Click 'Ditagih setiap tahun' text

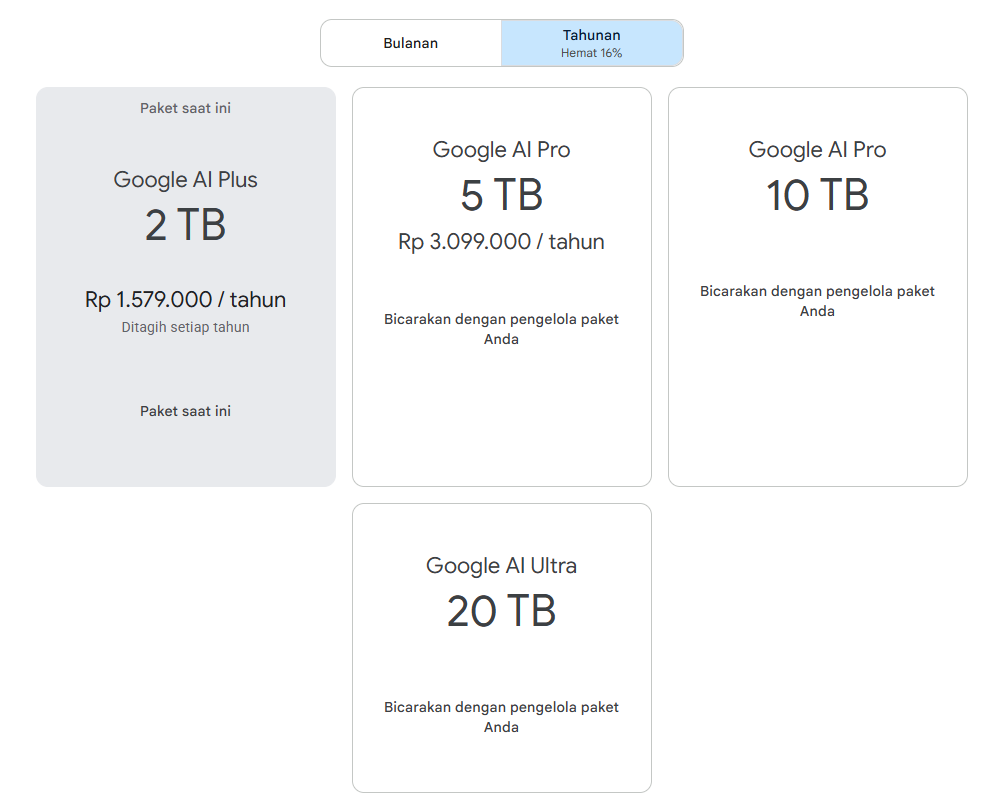coord(186,327)
